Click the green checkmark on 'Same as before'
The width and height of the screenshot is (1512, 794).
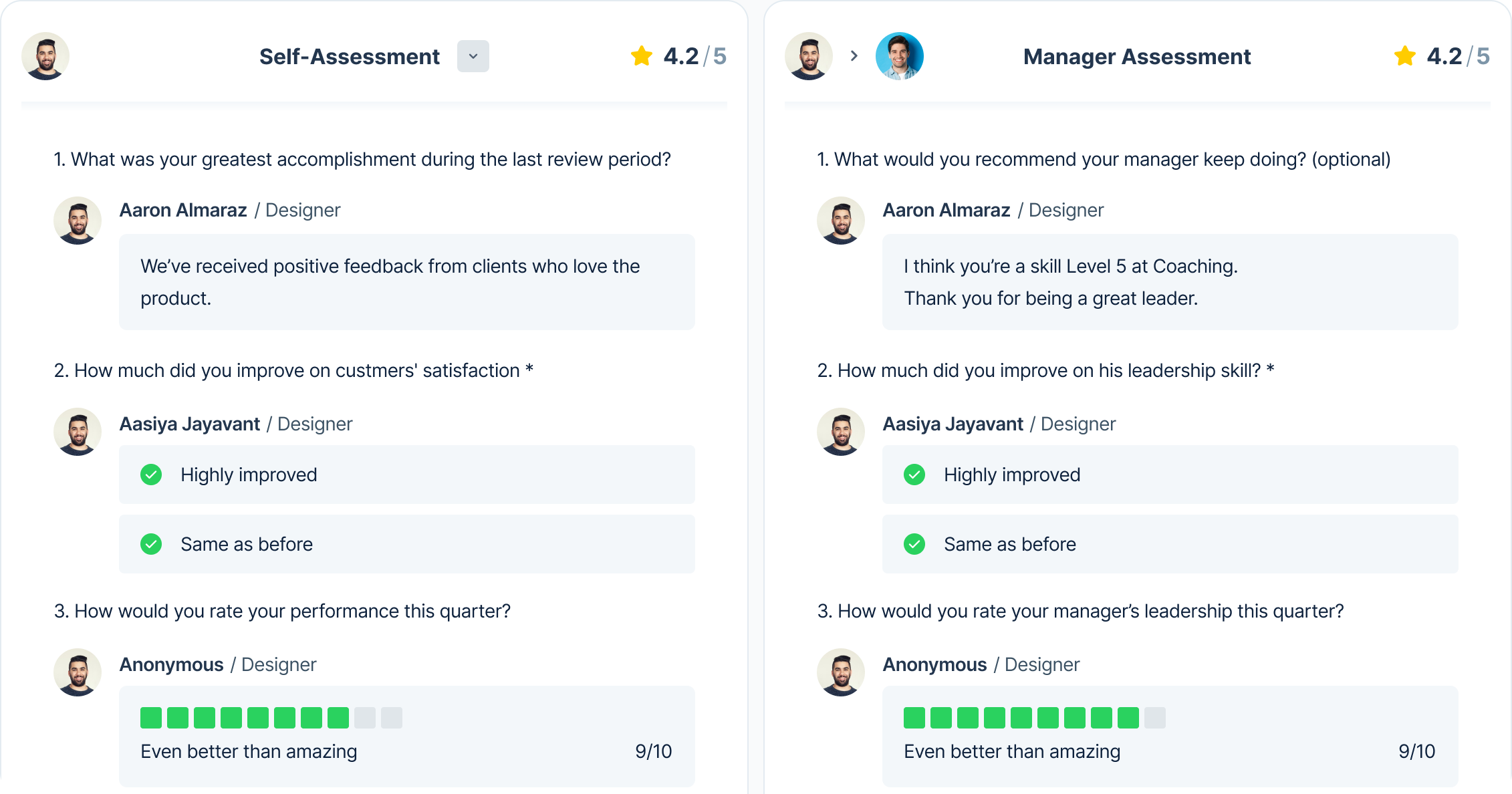[x=152, y=544]
